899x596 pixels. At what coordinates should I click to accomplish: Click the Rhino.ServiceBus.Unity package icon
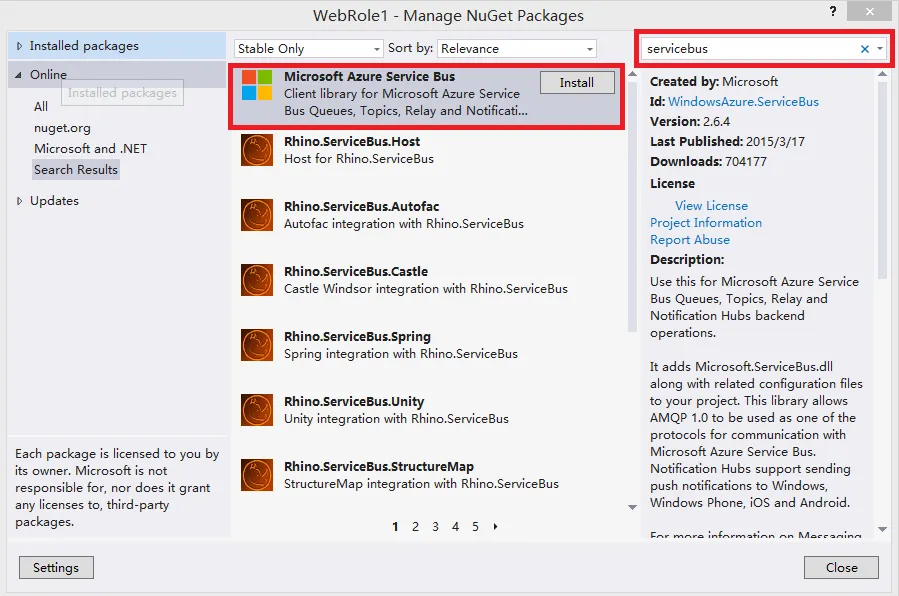[256, 410]
